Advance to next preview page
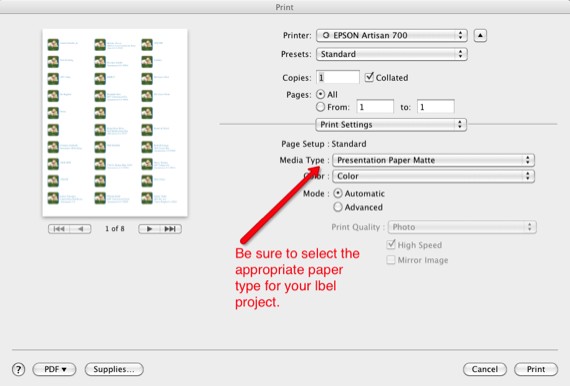570x386 pixels. (x=149, y=229)
